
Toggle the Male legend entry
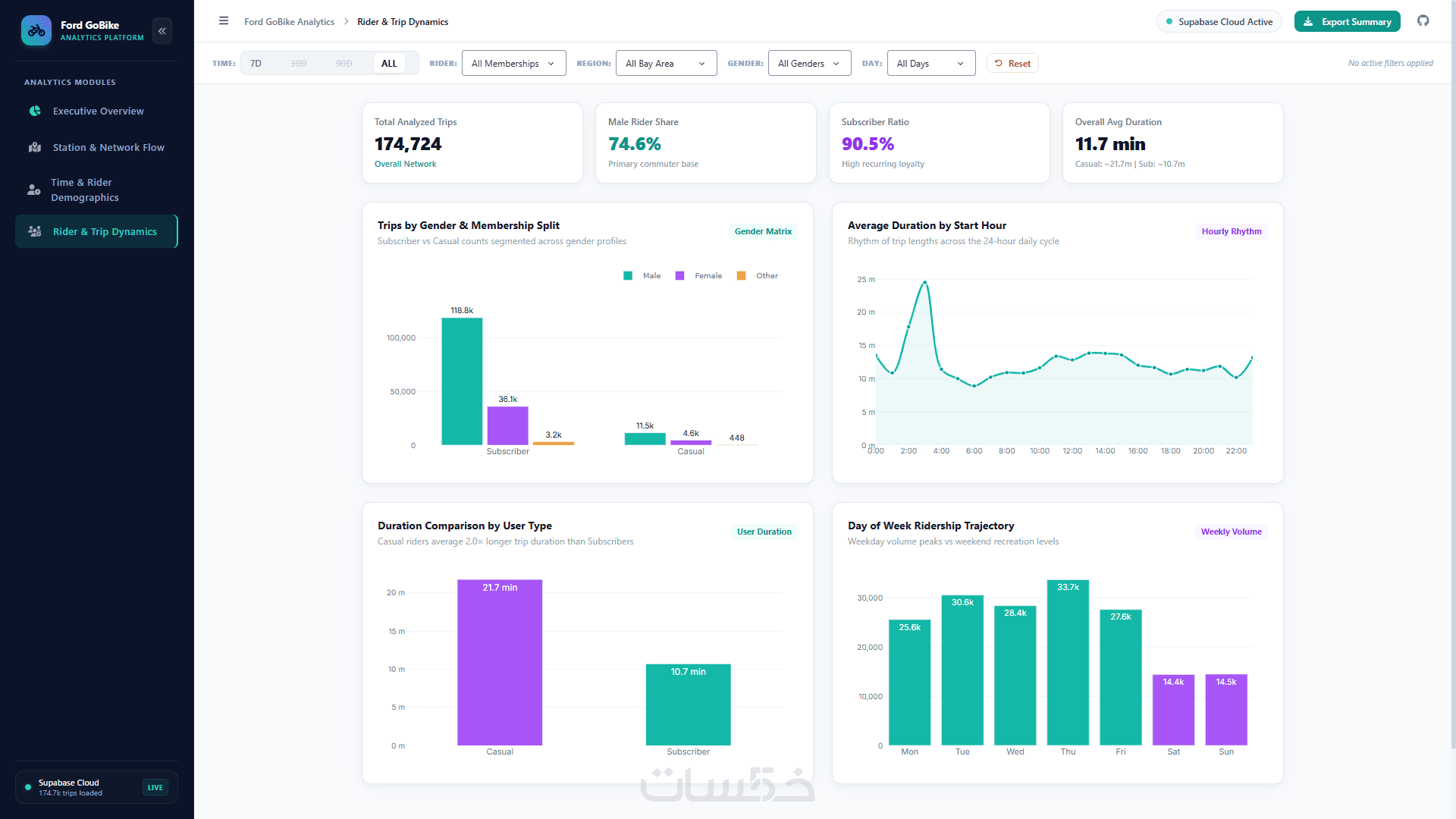tap(642, 276)
